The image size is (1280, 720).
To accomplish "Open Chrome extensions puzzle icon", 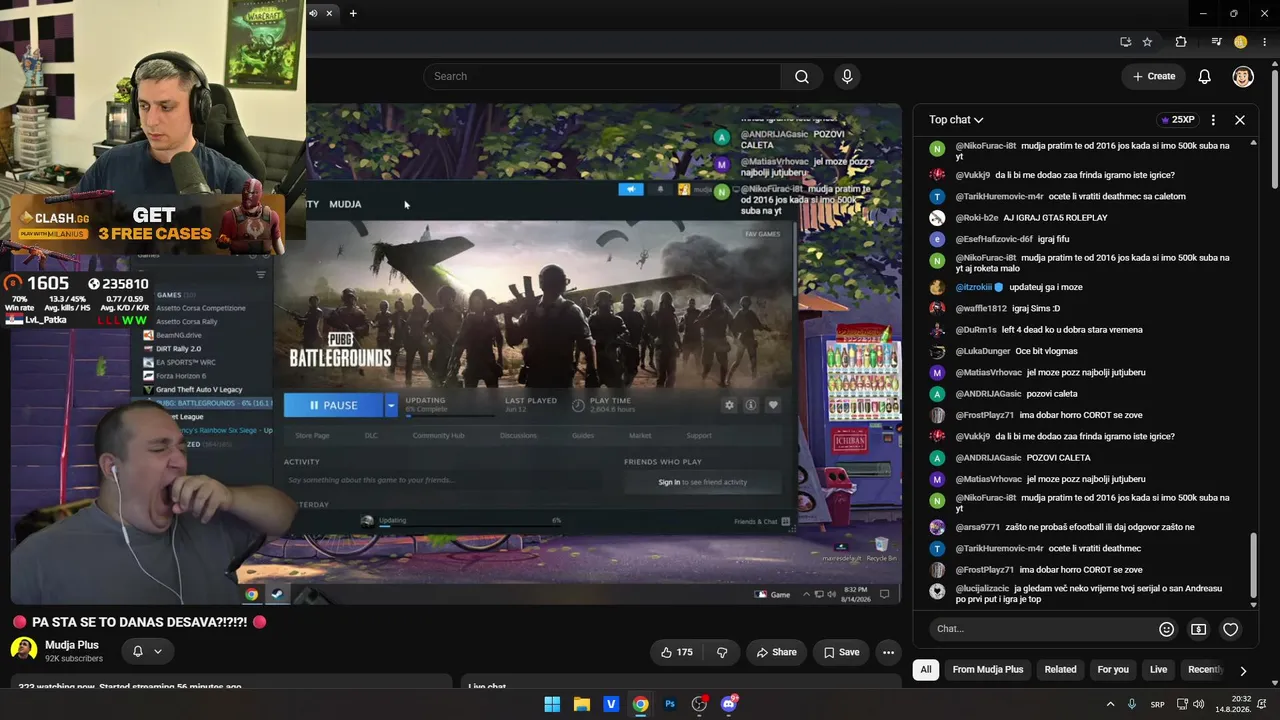I will 1181,42.
